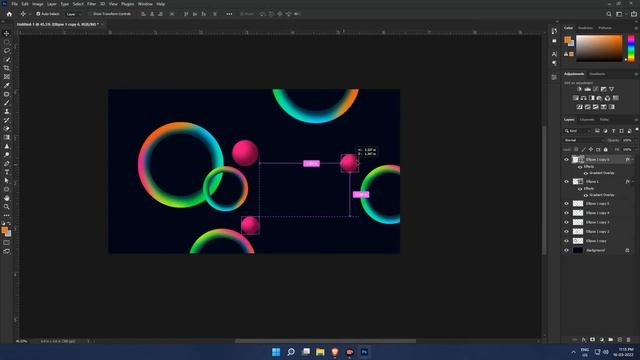
Task: Click the Windows Start button
Action: (x=276, y=352)
